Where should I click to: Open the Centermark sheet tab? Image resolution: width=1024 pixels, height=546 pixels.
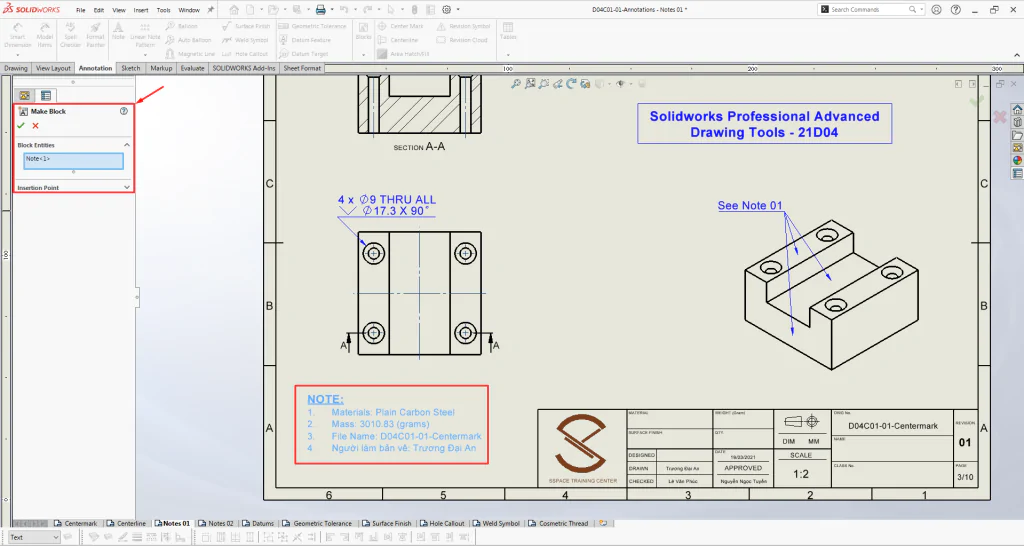(76, 523)
